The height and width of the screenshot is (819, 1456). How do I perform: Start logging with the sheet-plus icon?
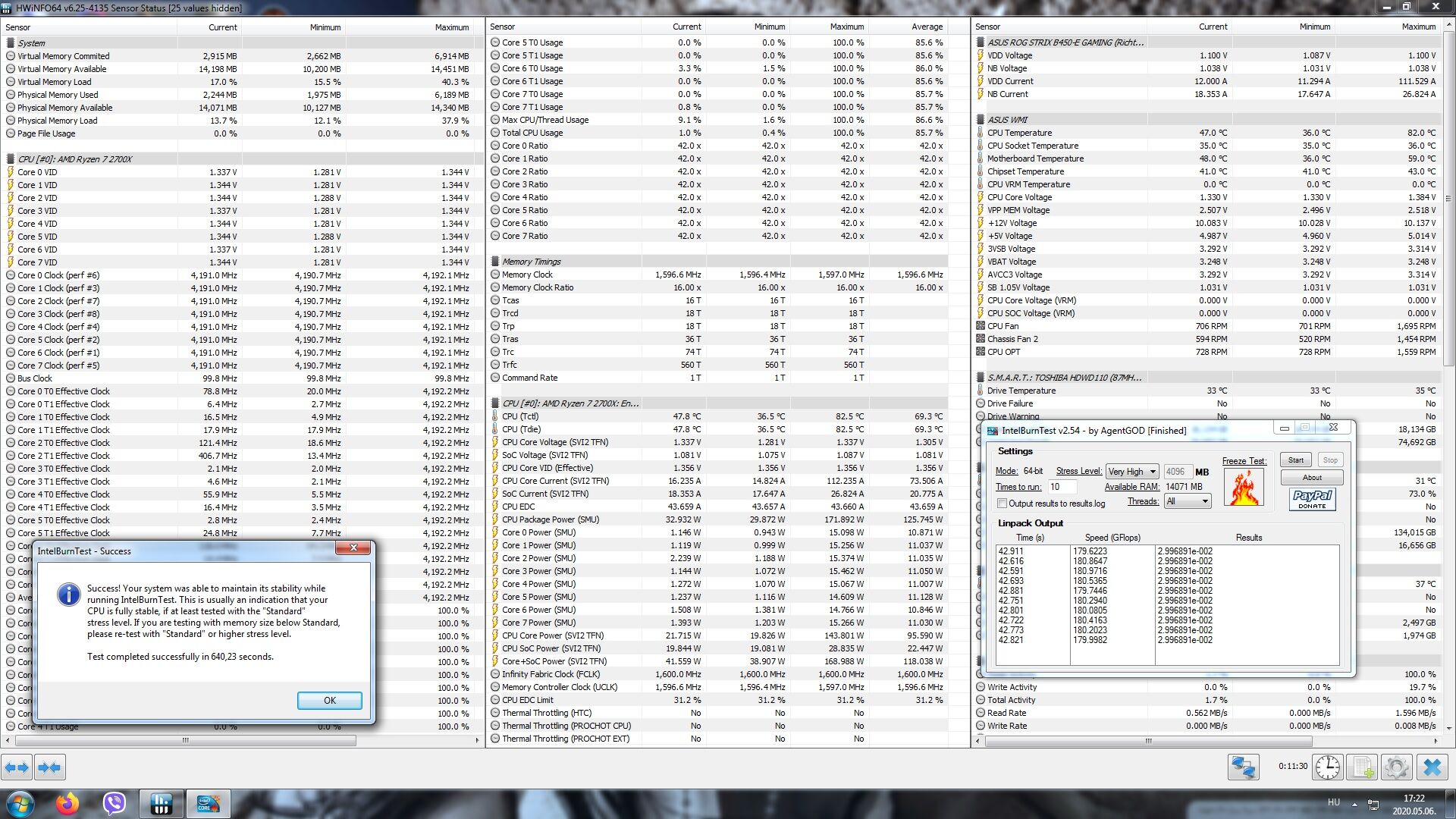click(x=1362, y=767)
